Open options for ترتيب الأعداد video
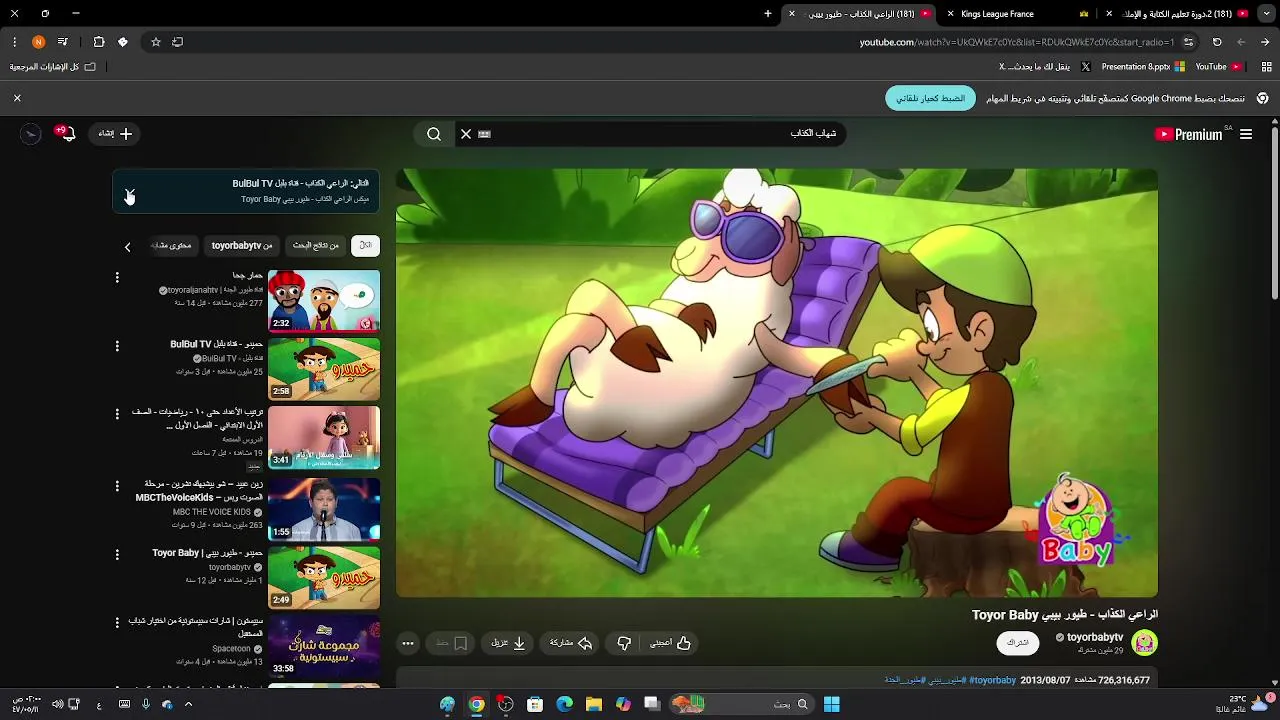Screen dimensions: 1280x720 (117, 414)
